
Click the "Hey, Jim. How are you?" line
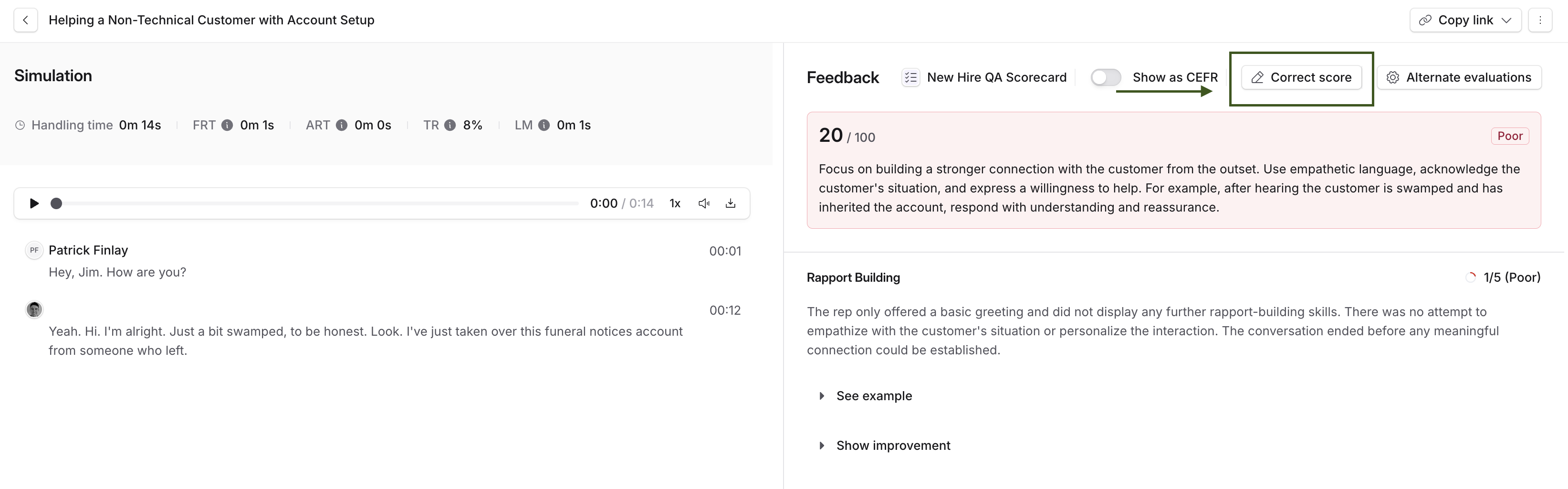pos(117,272)
